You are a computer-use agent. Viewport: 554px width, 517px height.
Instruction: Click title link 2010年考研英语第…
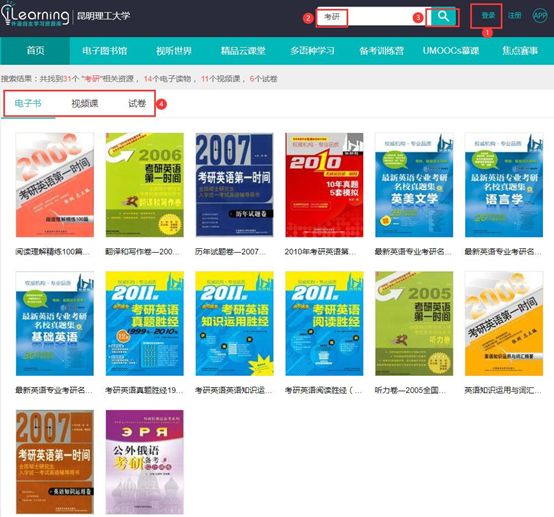[320, 252]
